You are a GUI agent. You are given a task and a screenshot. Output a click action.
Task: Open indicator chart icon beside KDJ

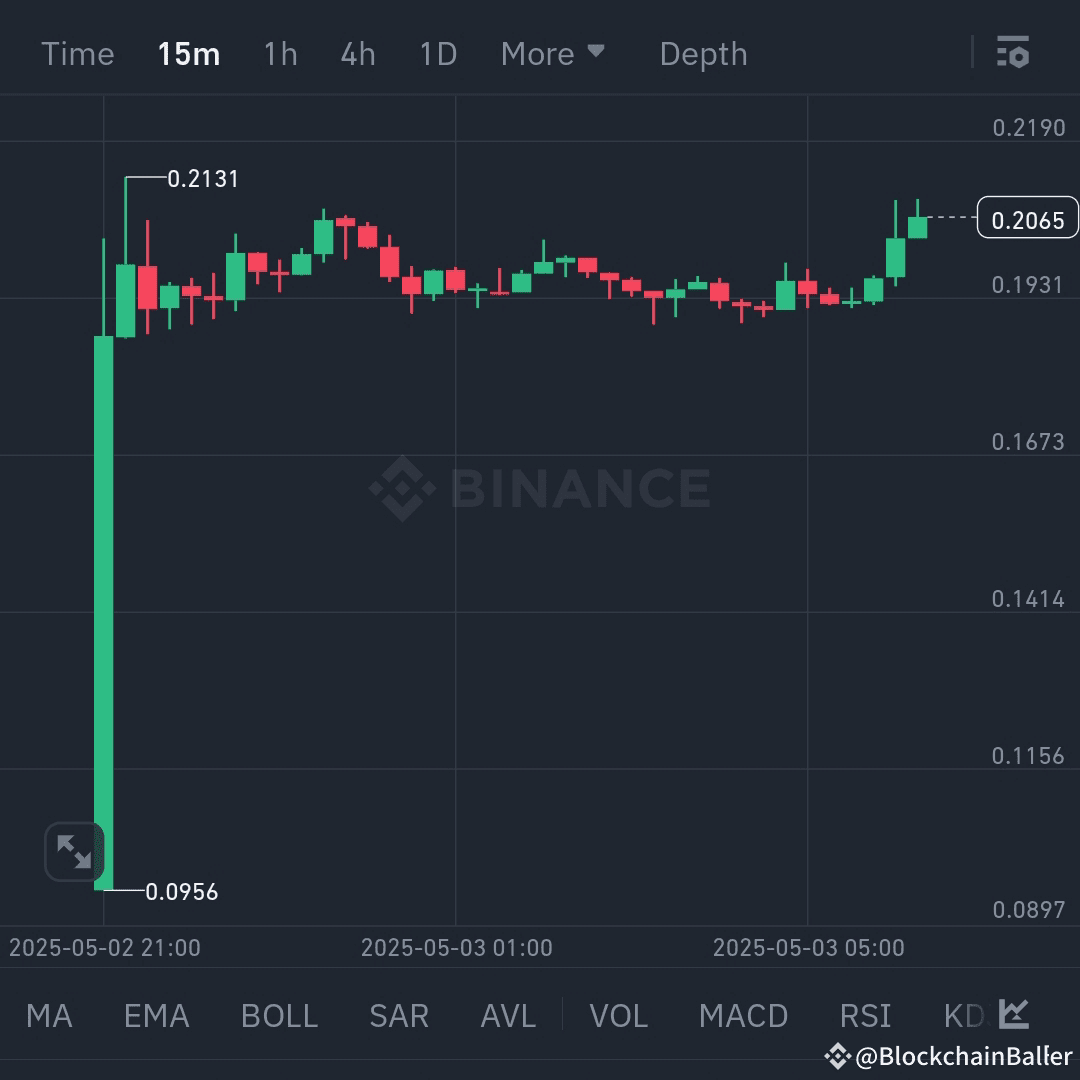tap(1013, 1014)
